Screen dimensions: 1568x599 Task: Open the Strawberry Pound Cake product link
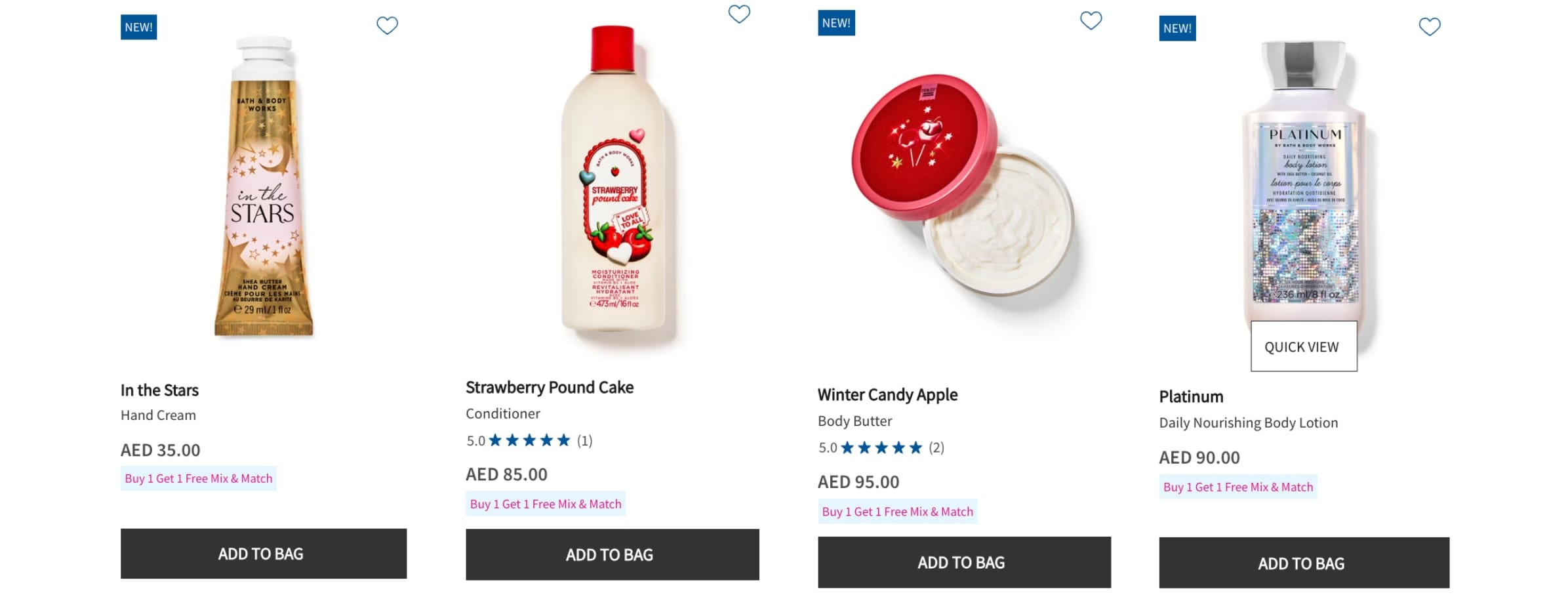tap(549, 388)
